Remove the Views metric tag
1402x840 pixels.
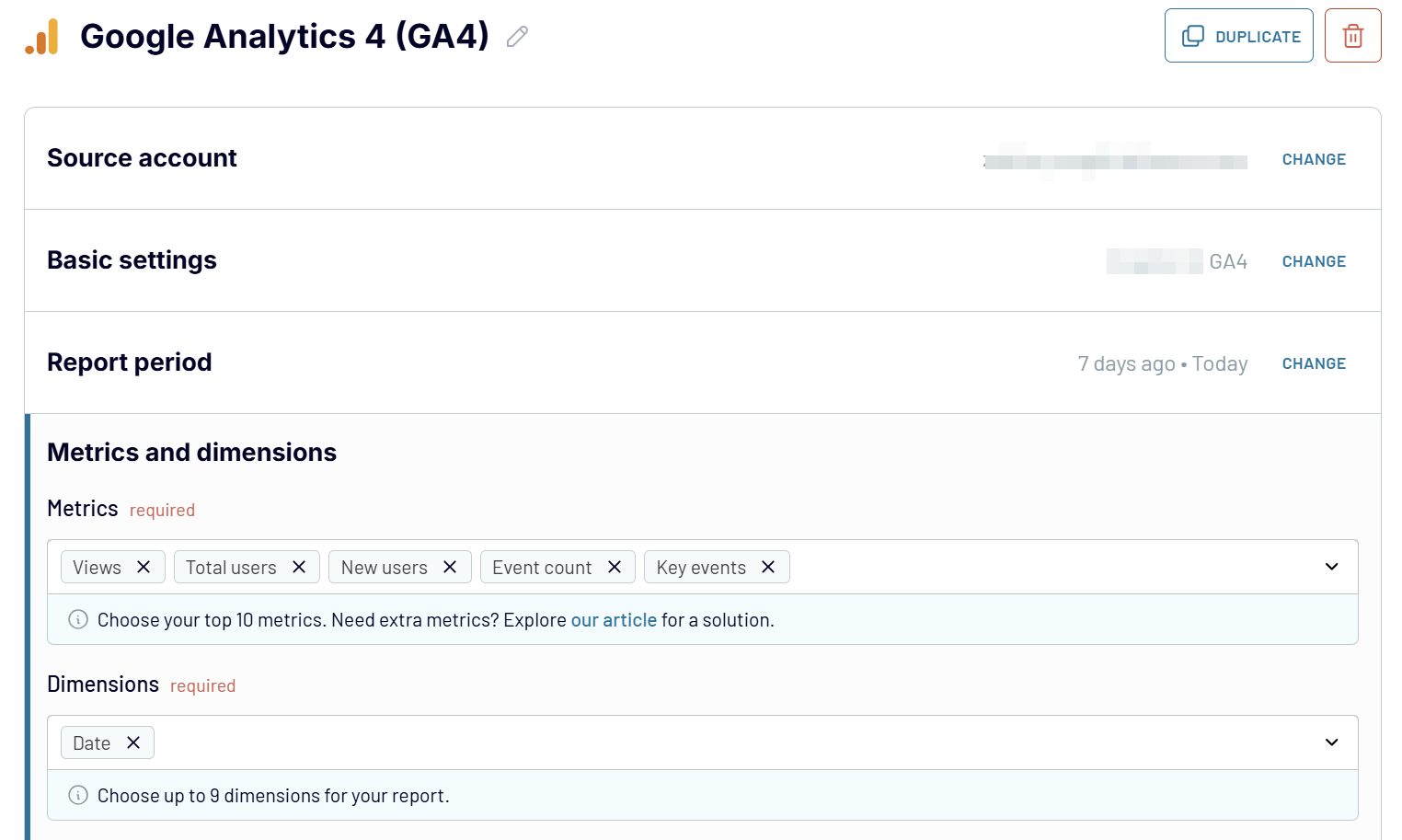144,567
